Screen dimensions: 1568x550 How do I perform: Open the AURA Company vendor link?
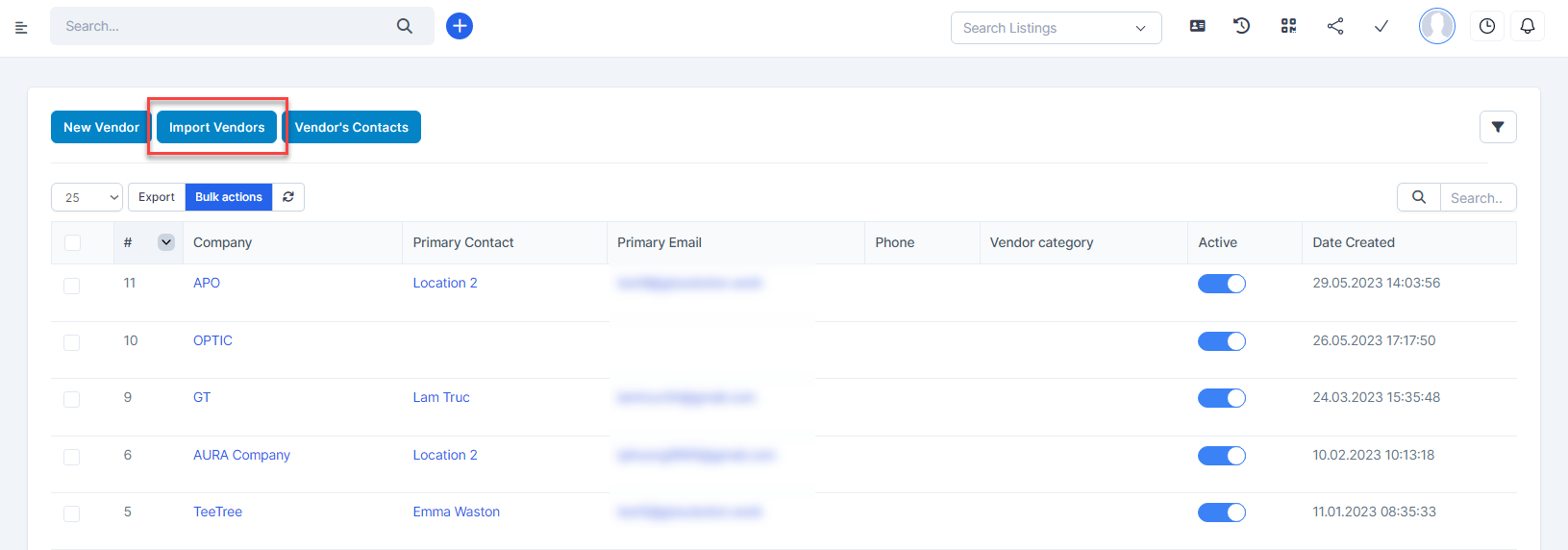[x=241, y=455]
